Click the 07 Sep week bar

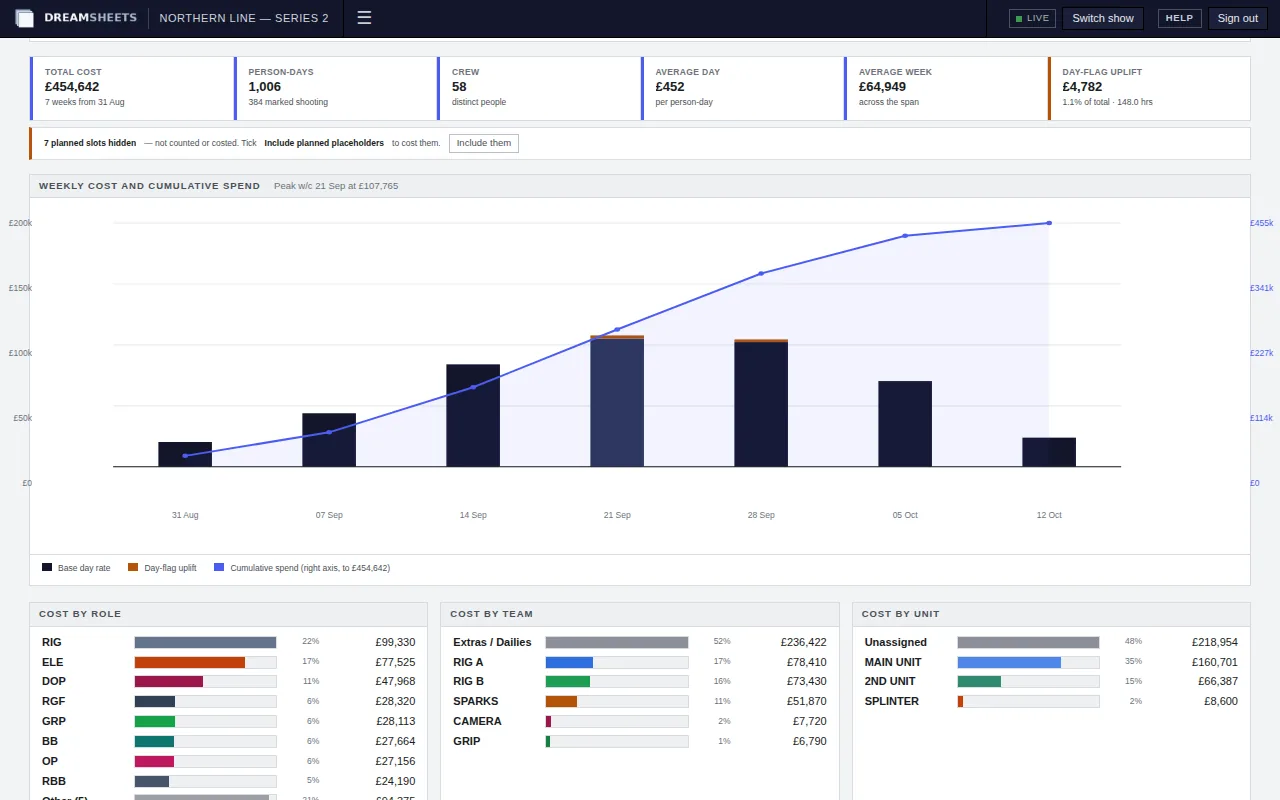[x=329, y=440]
